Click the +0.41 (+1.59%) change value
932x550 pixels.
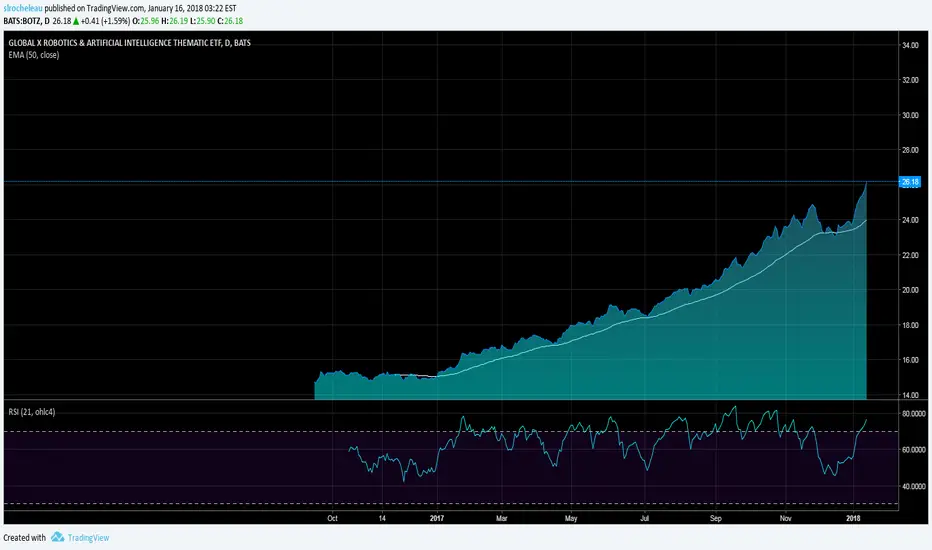click(106, 21)
